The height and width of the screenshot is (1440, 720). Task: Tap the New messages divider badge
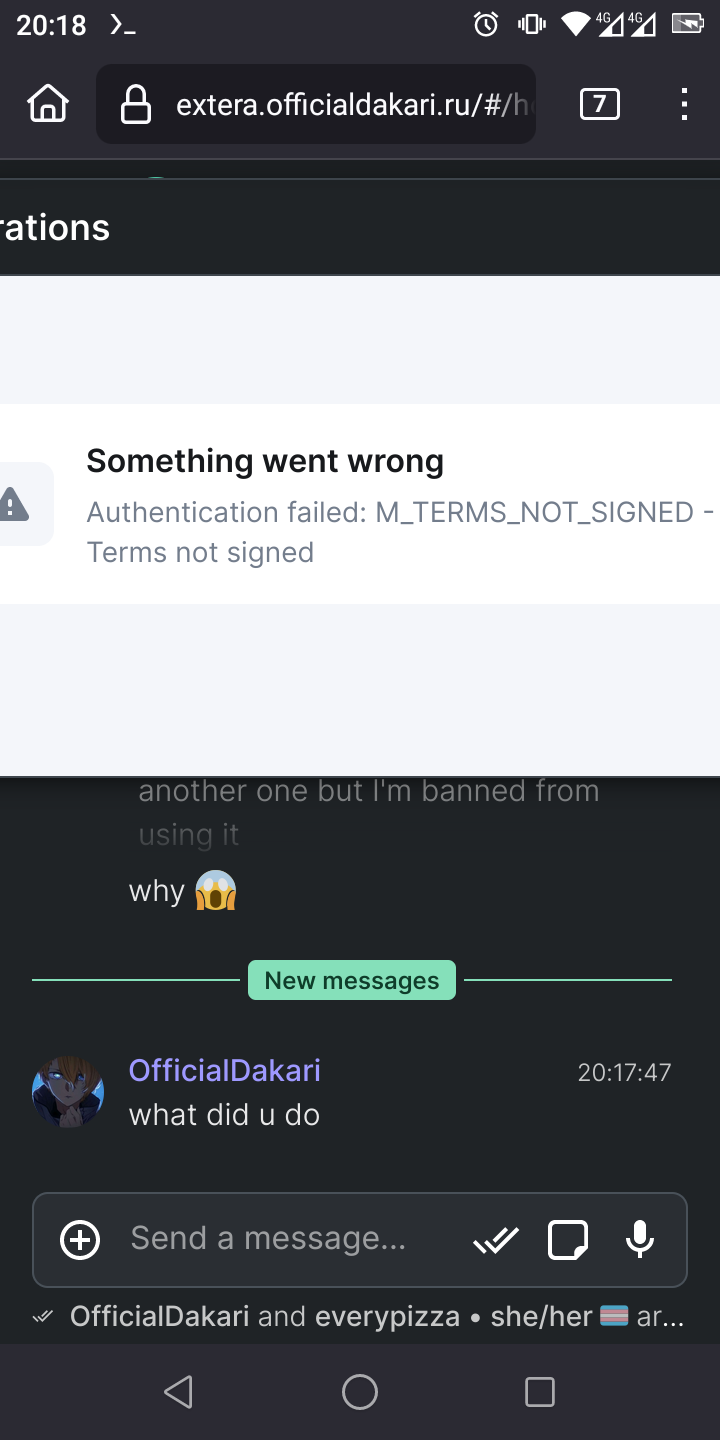tap(352, 980)
